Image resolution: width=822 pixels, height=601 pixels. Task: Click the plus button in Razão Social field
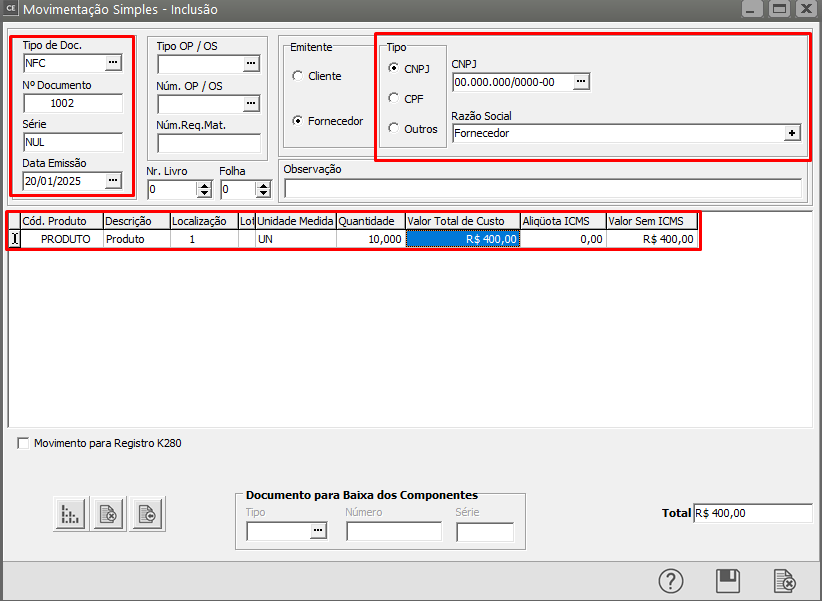(x=792, y=133)
